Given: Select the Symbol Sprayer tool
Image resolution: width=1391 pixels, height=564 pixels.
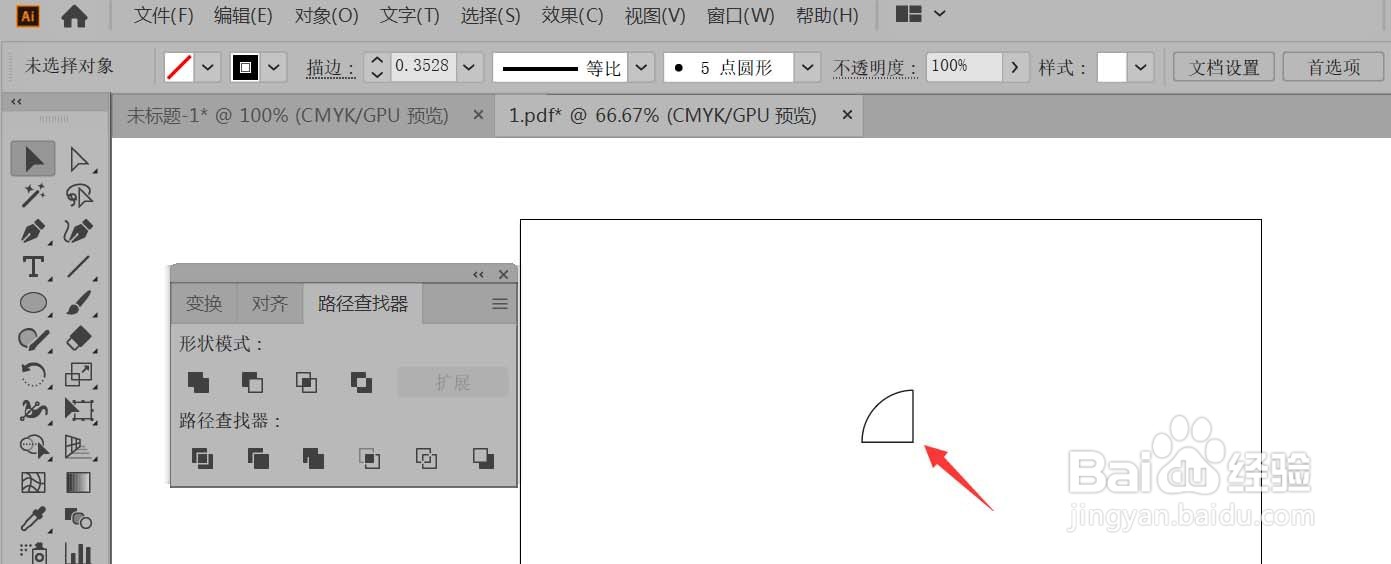Looking at the screenshot, I should click(x=33, y=552).
